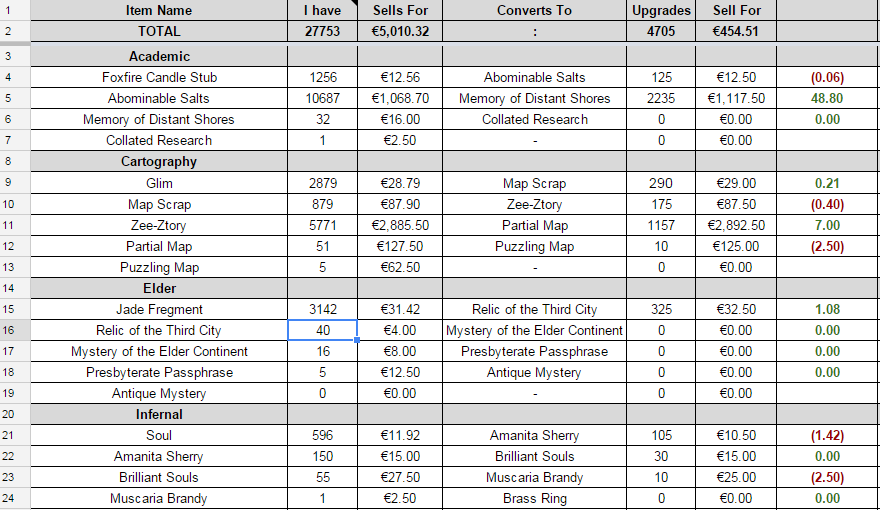
Task: Click the Infernal section header cell
Action: [159, 414]
